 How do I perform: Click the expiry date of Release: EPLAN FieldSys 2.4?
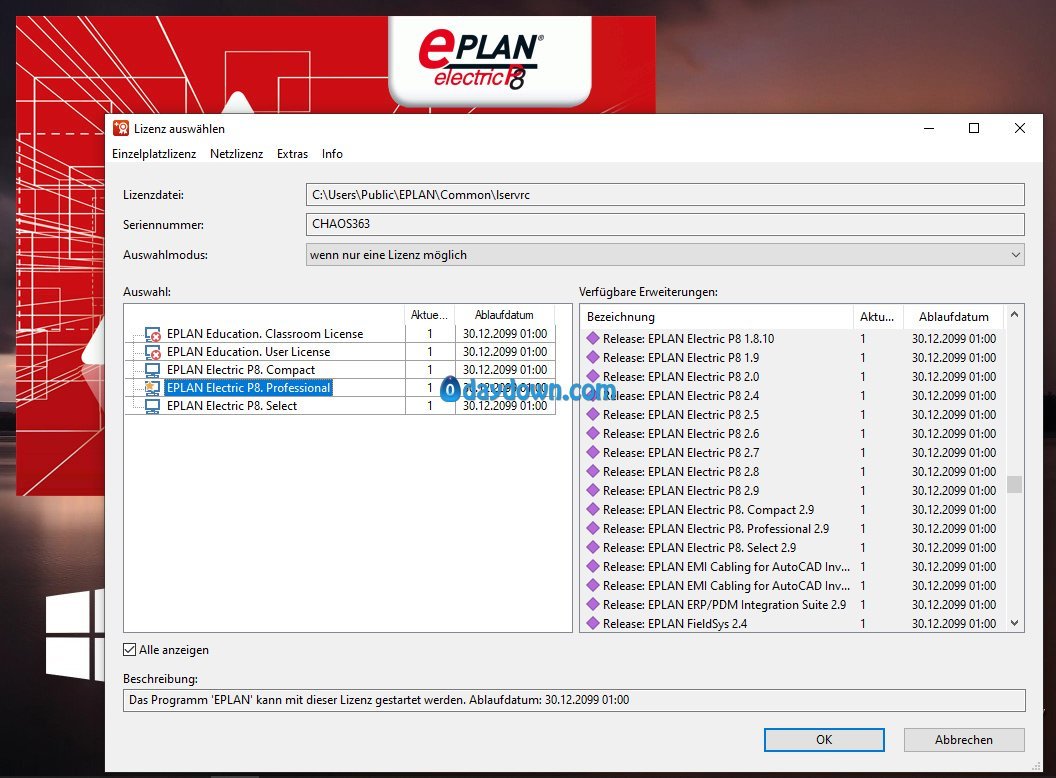[x=954, y=624]
